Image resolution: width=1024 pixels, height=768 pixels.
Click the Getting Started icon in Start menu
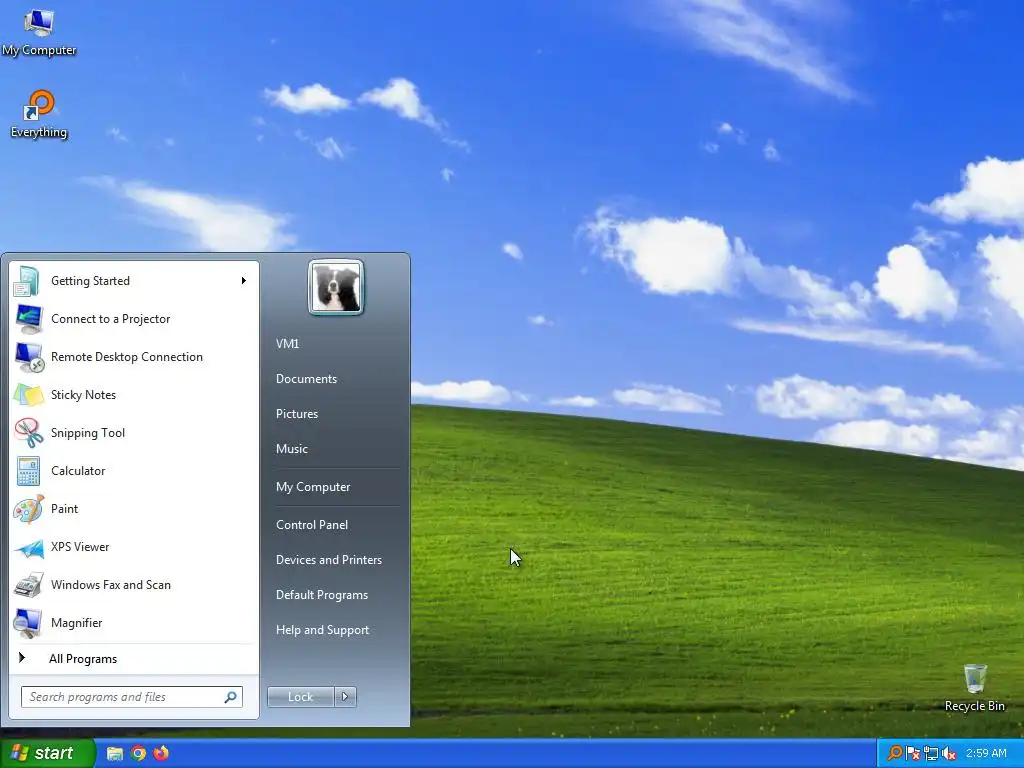[x=28, y=281]
